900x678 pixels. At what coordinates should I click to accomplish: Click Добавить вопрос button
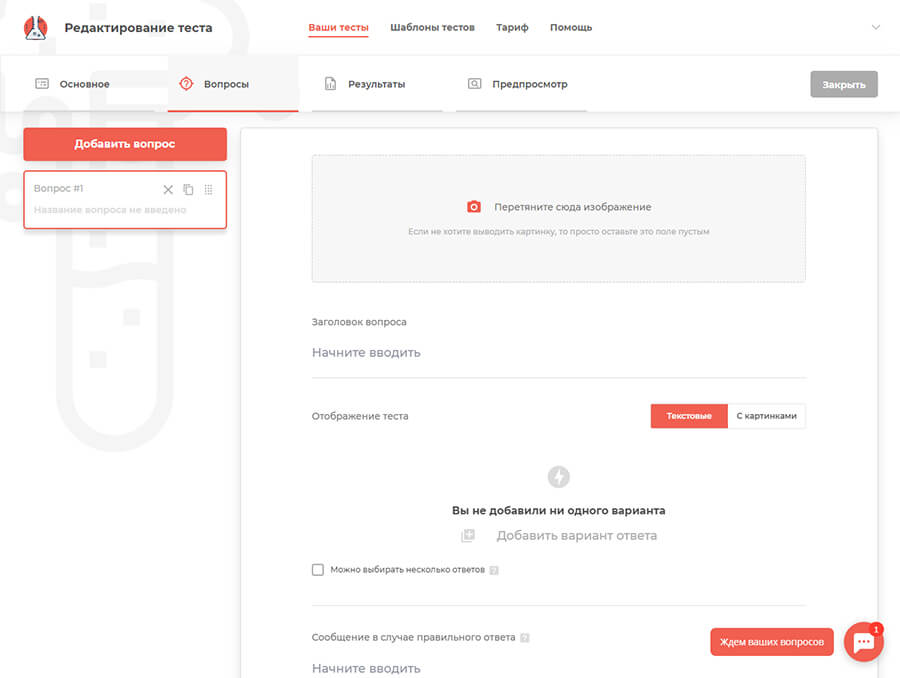[x=125, y=144]
